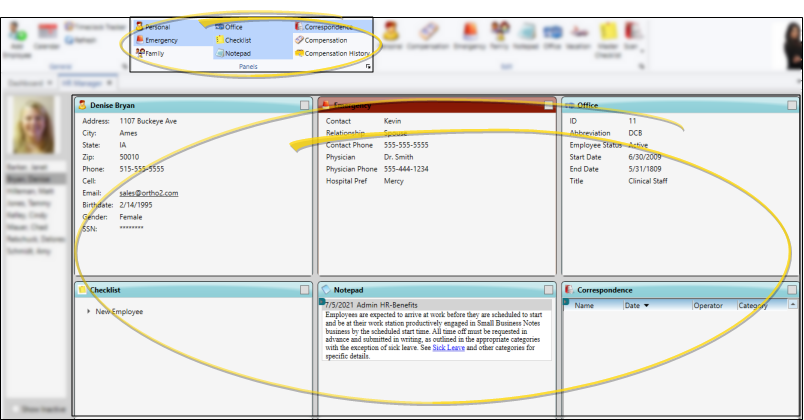Image resolution: width=804 pixels, height=420 pixels.
Task: Open the Checklist panel in Panels group
Action: [x=236, y=40]
